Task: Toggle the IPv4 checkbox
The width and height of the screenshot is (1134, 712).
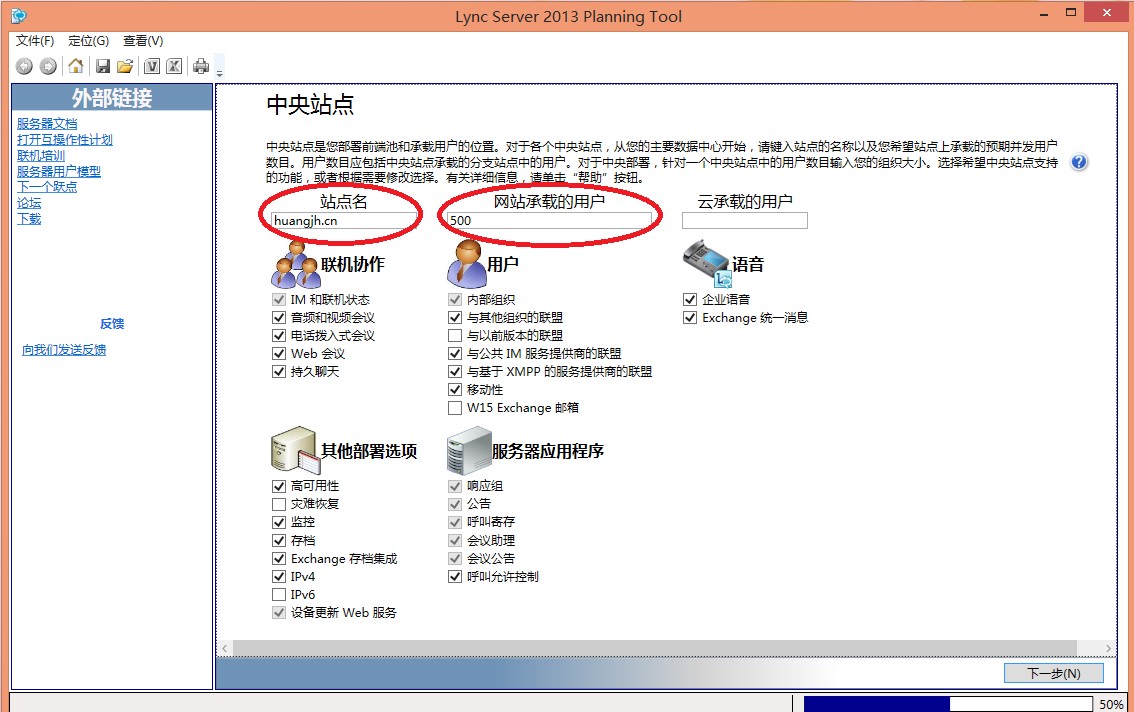Action: [278, 577]
